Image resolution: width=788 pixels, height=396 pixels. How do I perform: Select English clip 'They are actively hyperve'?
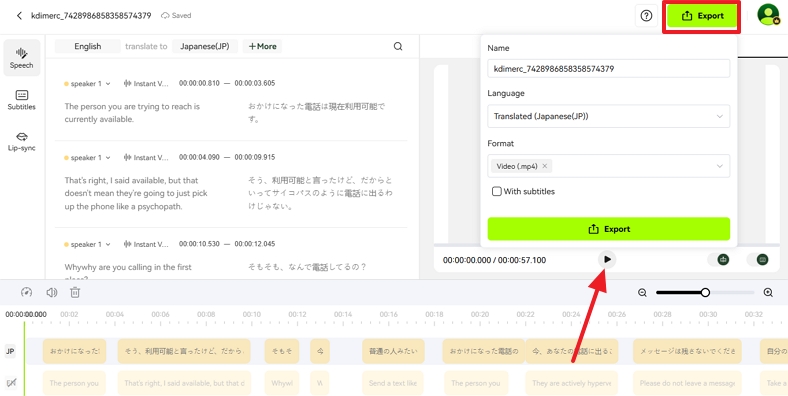pyautogui.click(x=571, y=383)
